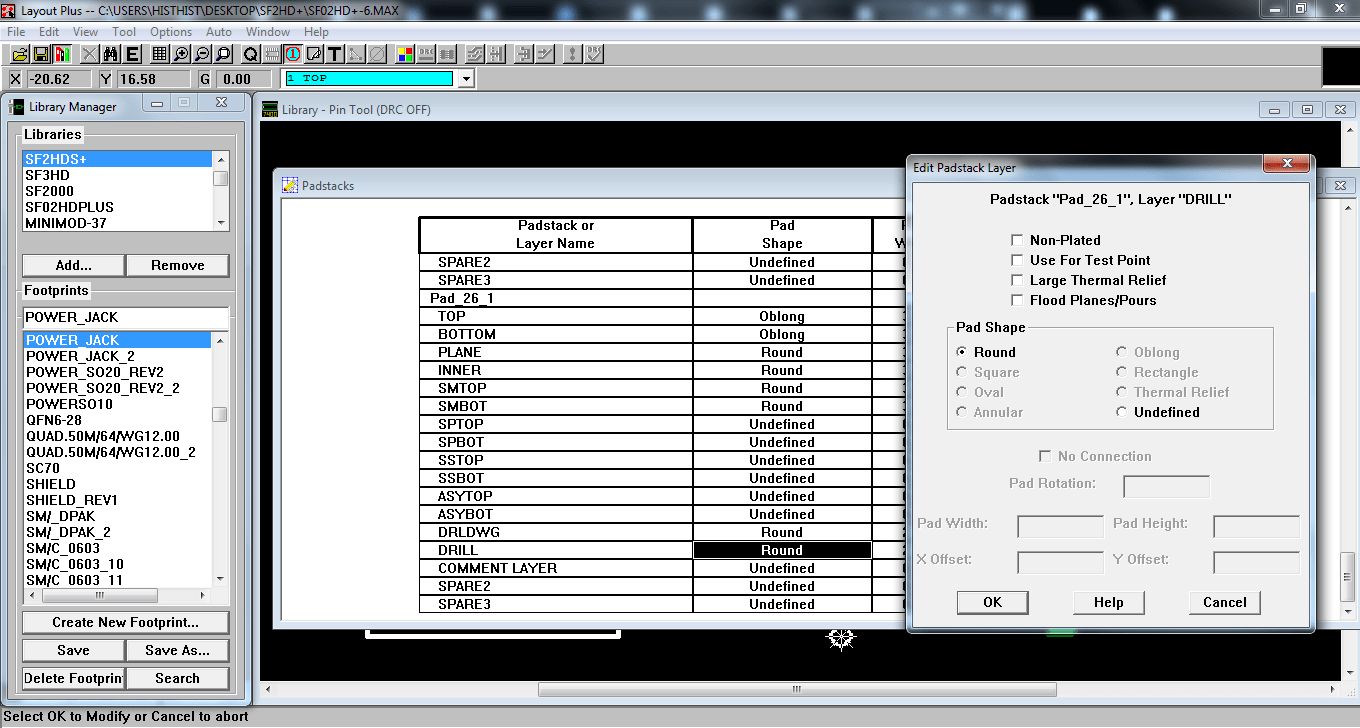Image resolution: width=1360 pixels, height=728 pixels.
Task: Open the Component spreadsheet
Action: pos(159,54)
